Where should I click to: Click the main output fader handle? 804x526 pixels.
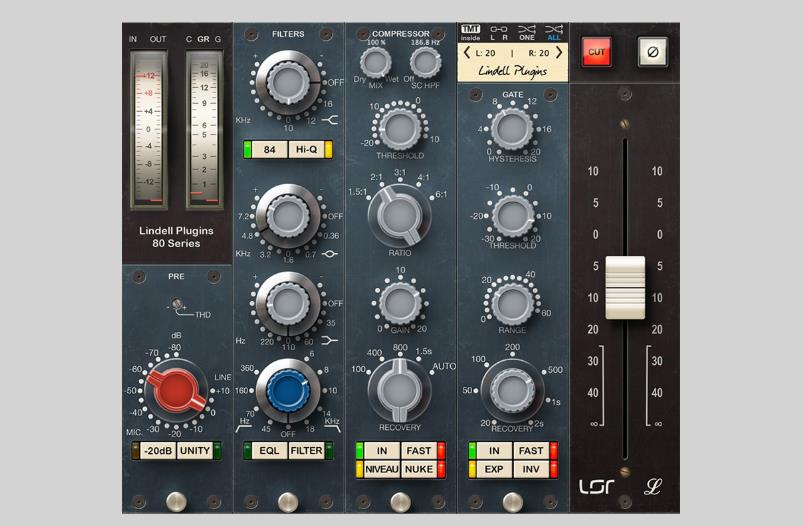click(x=625, y=288)
